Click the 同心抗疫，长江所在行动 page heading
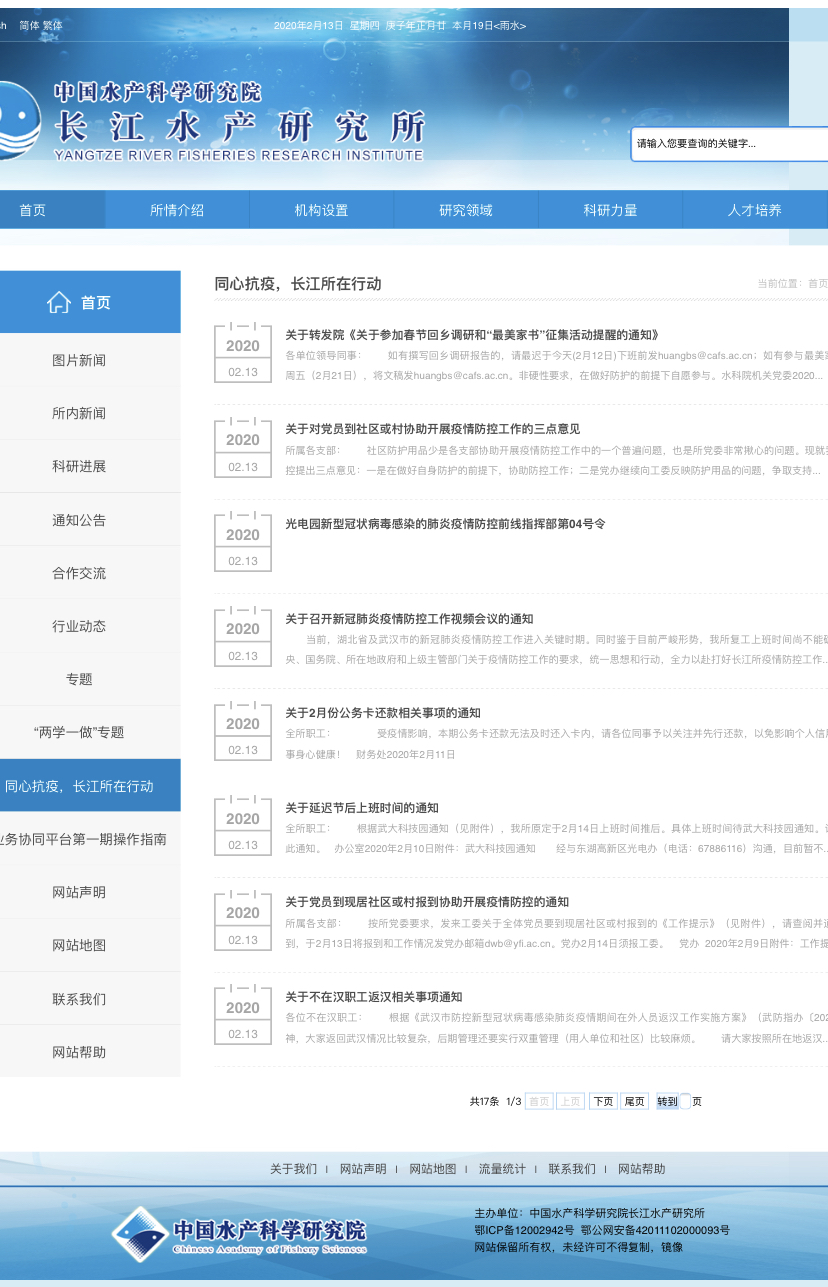Screen dimensions: 828x1287 point(298,284)
